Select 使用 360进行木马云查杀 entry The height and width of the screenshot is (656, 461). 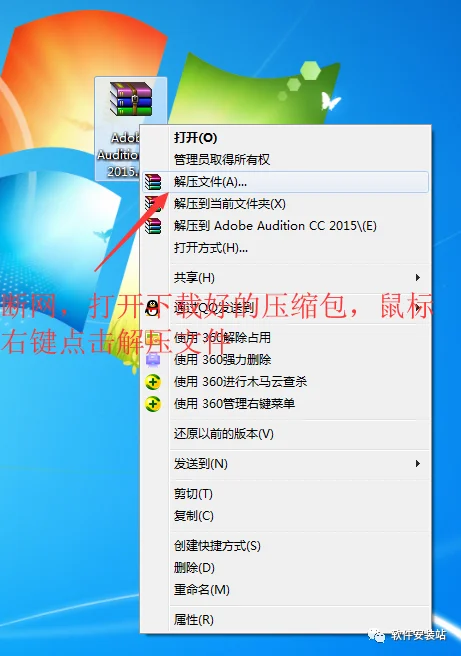[286, 382]
